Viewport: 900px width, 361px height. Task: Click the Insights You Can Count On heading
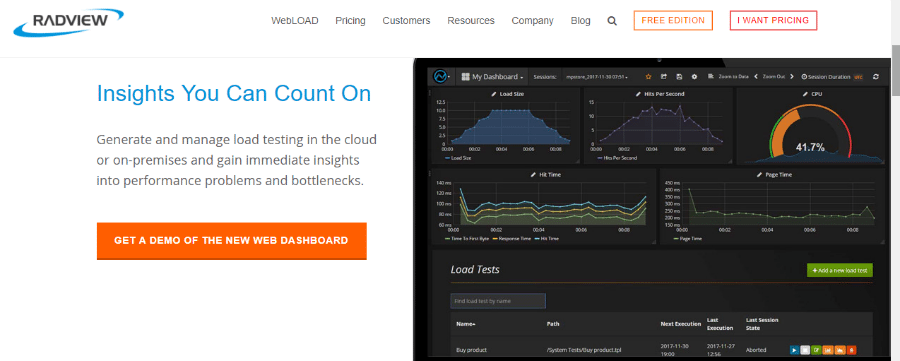pyautogui.click(x=234, y=93)
